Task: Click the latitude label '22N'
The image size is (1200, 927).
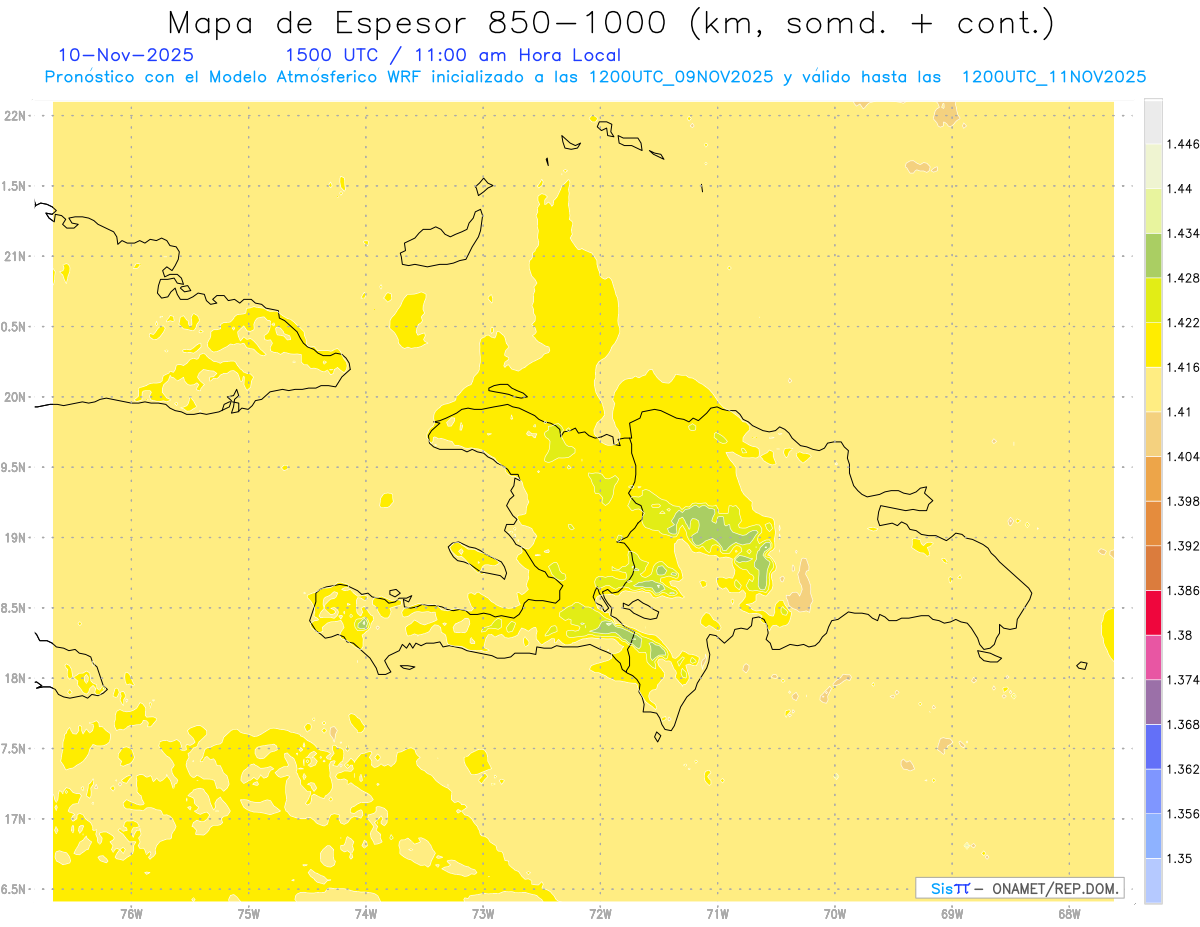Action: pyautogui.click(x=15, y=116)
